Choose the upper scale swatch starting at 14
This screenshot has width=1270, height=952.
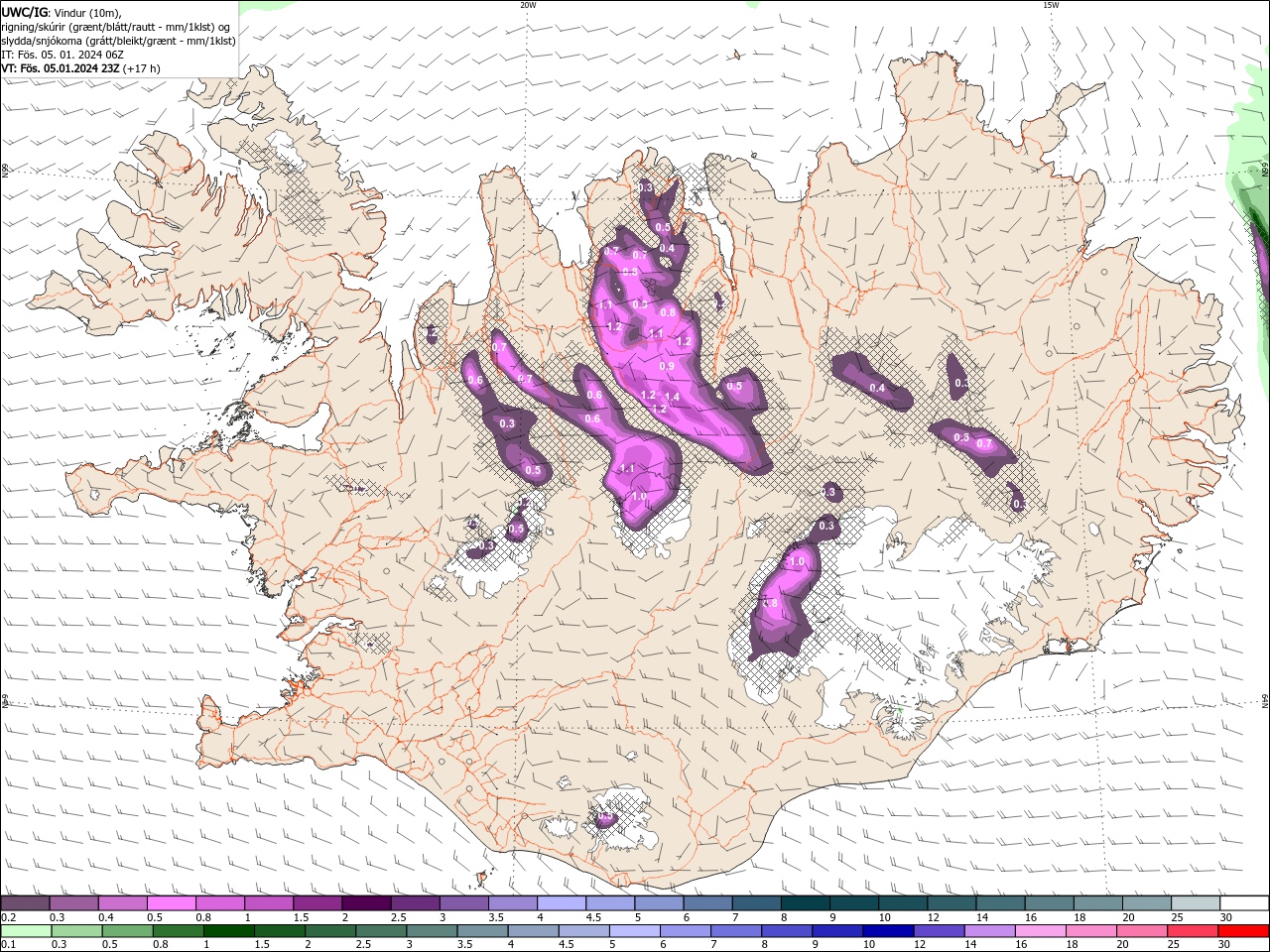1000,903
